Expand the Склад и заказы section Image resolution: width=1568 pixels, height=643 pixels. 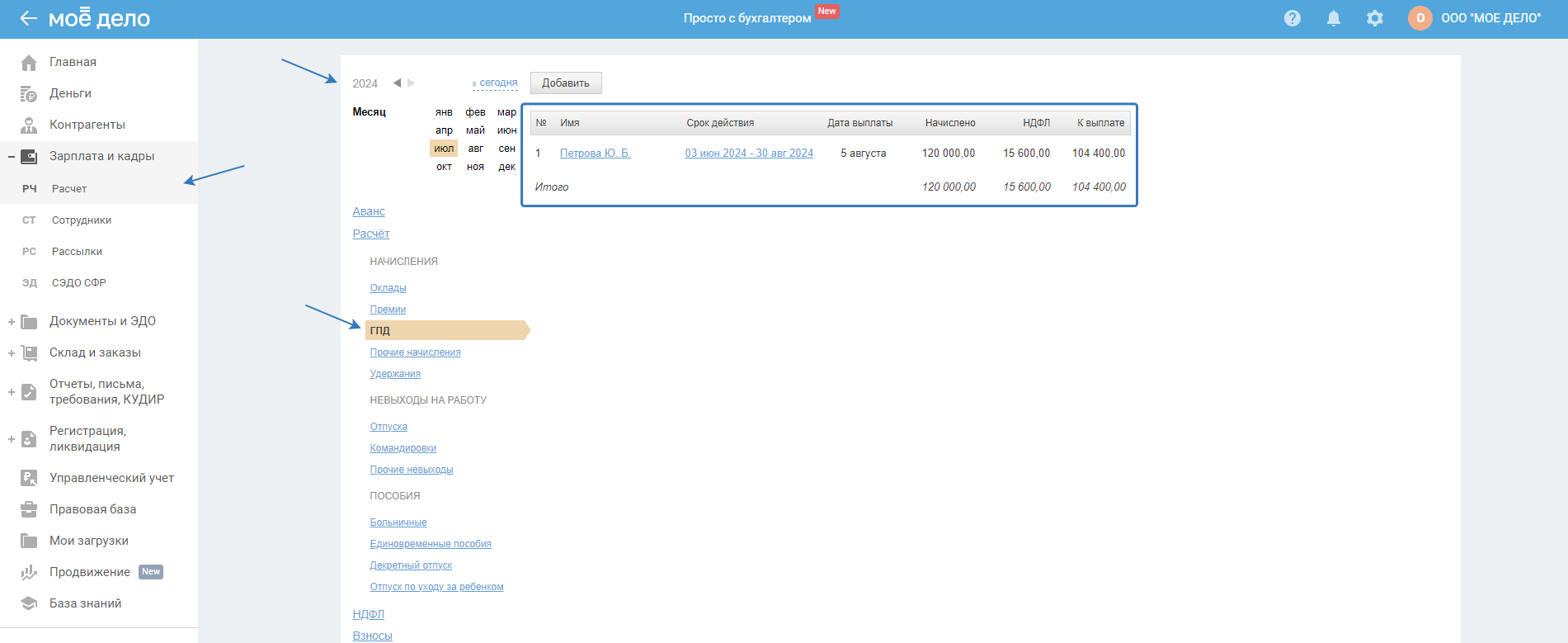(12, 353)
